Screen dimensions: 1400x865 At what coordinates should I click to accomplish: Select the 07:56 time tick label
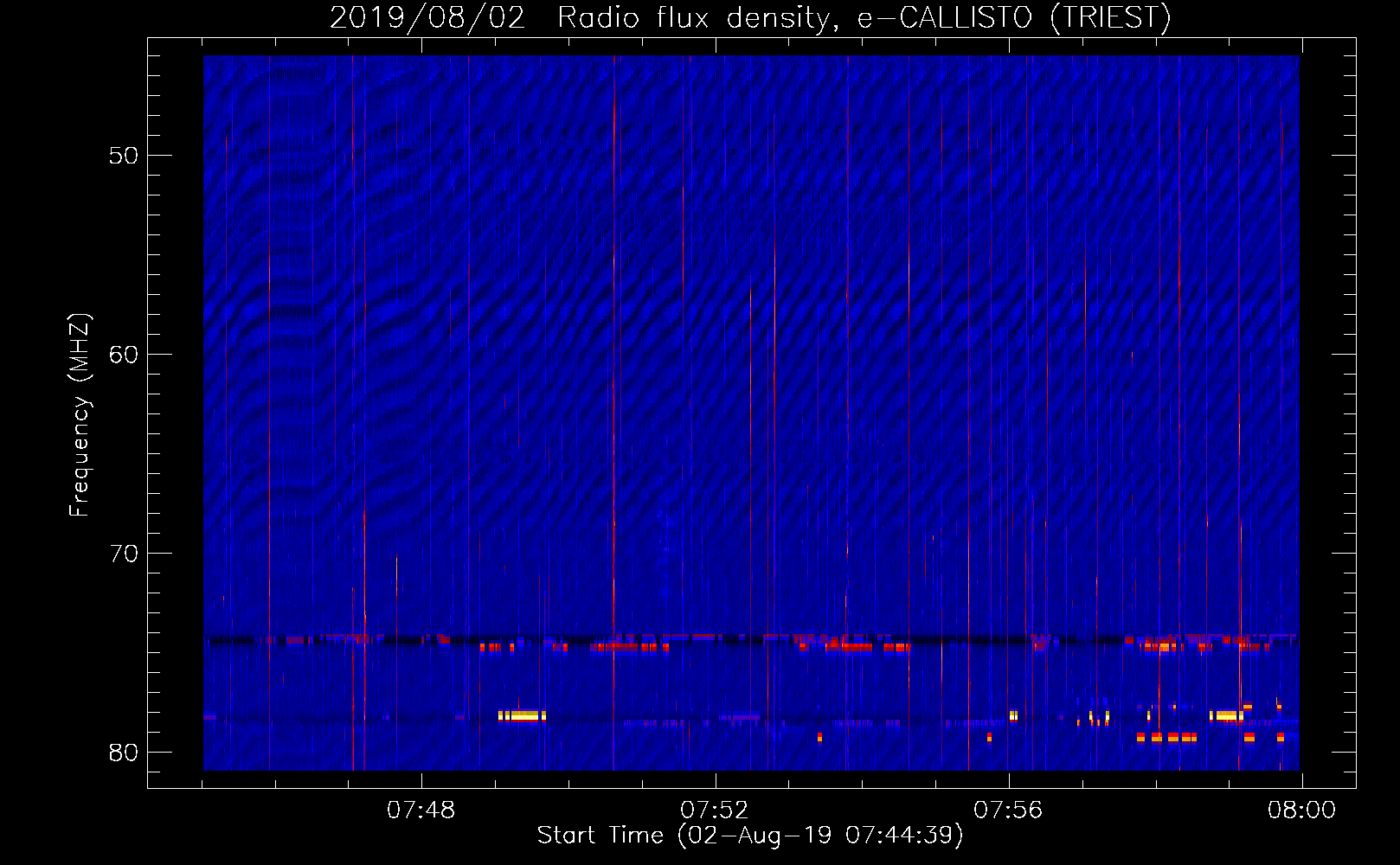pos(1008,811)
